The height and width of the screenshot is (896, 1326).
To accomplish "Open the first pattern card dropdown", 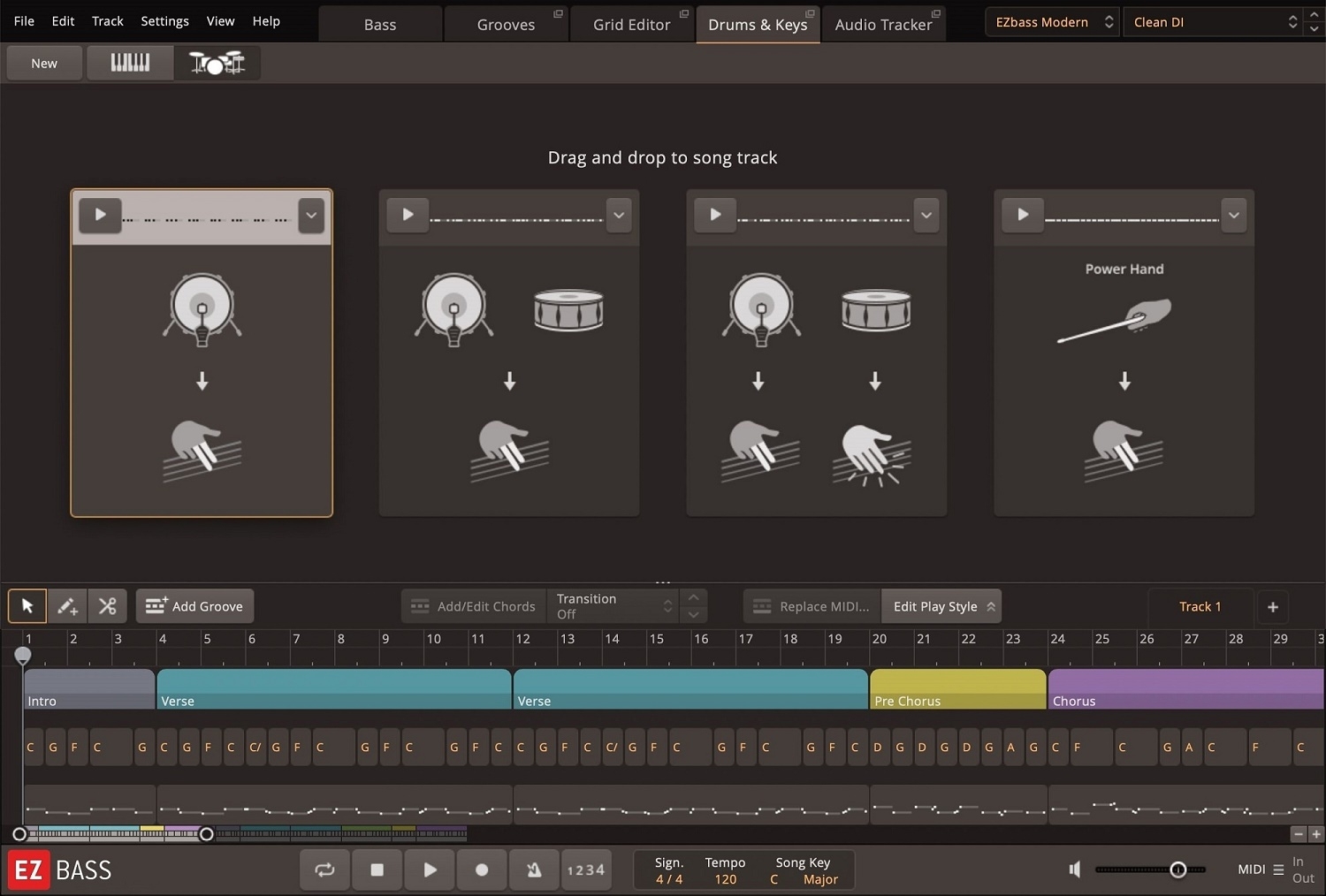I will pyautogui.click(x=311, y=216).
